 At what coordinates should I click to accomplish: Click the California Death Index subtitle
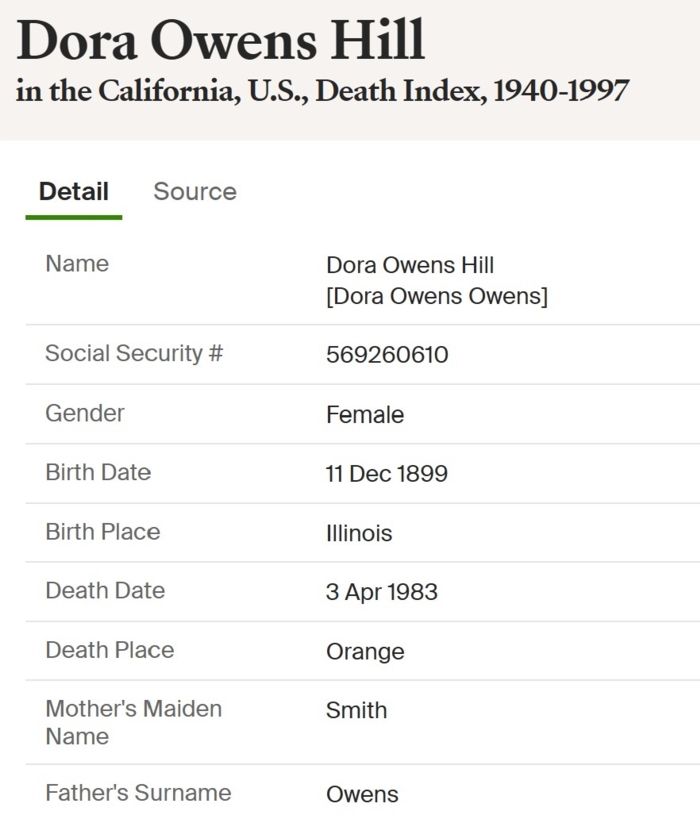(322, 91)
